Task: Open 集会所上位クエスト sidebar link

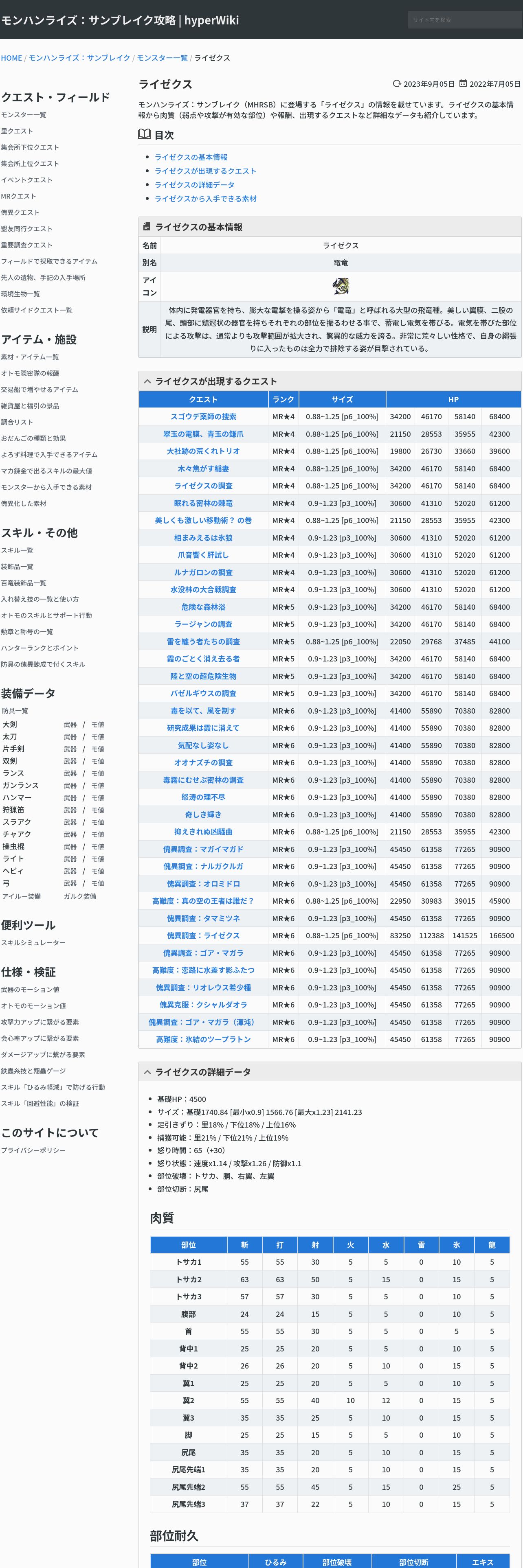Action: click(x=30, y=164)
